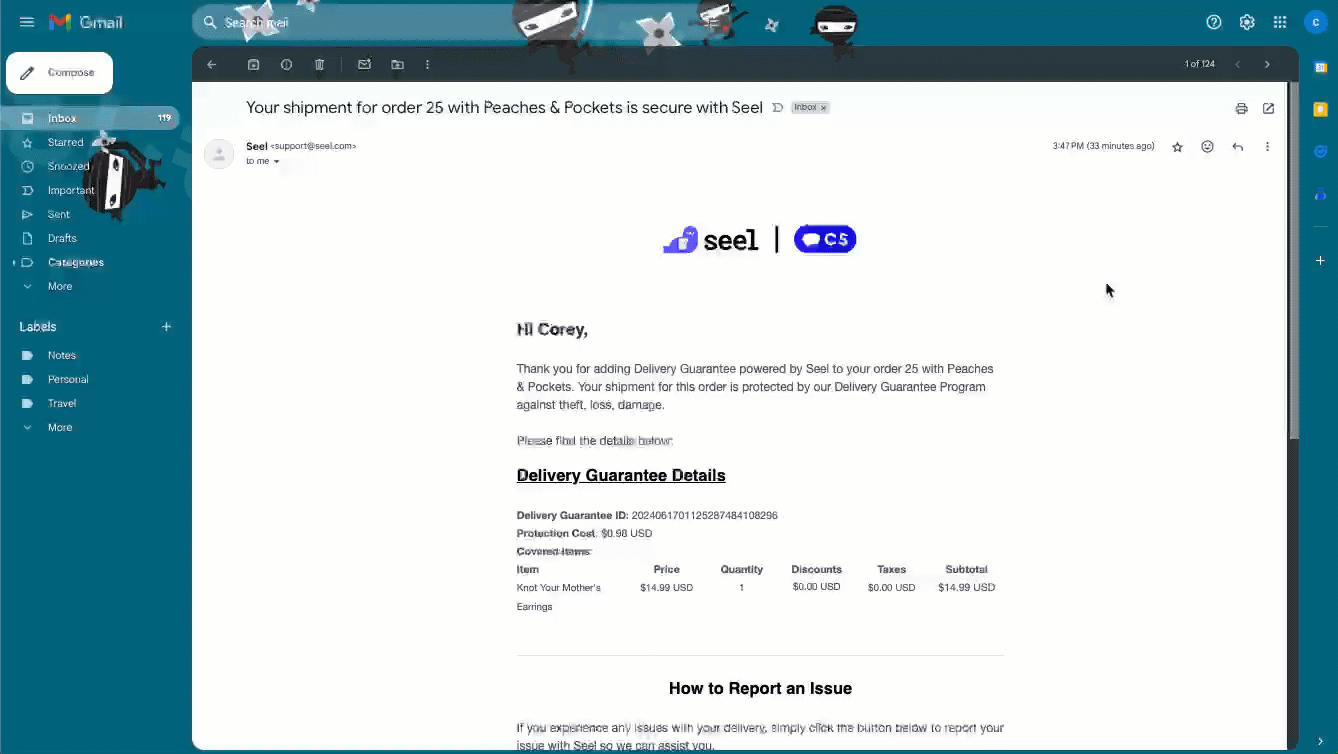Go to the newer email arrow
Viewport: 1338px width, 754px height.
click(1238, 64)
